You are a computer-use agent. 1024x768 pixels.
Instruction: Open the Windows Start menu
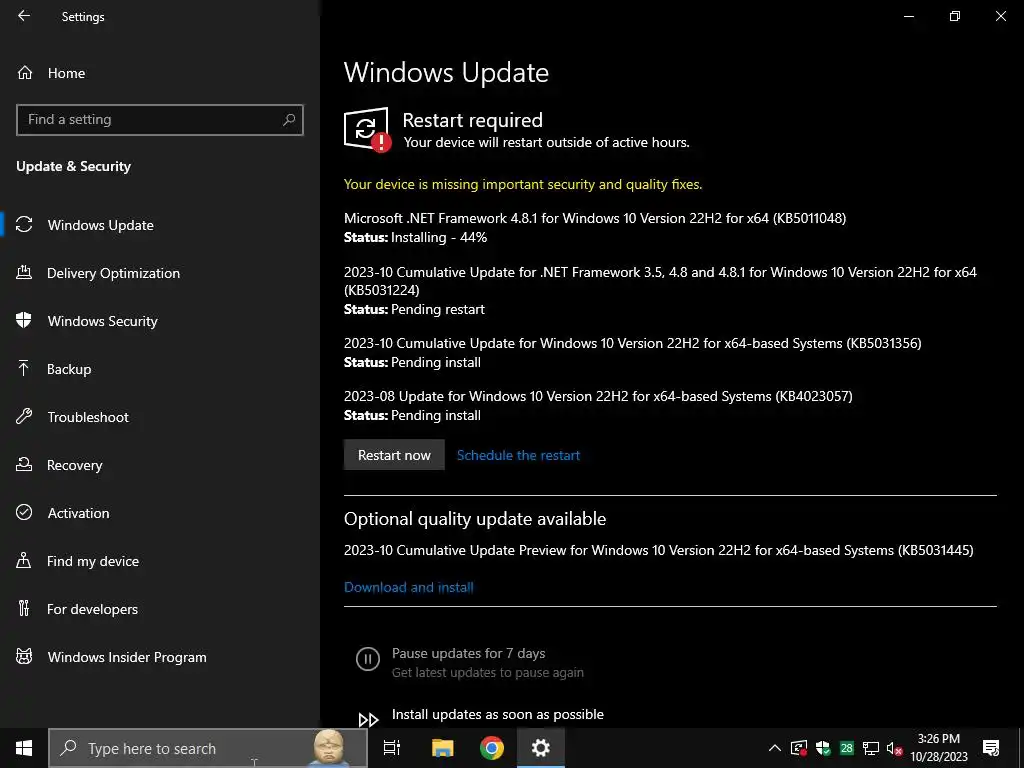(x=24, y=748)
